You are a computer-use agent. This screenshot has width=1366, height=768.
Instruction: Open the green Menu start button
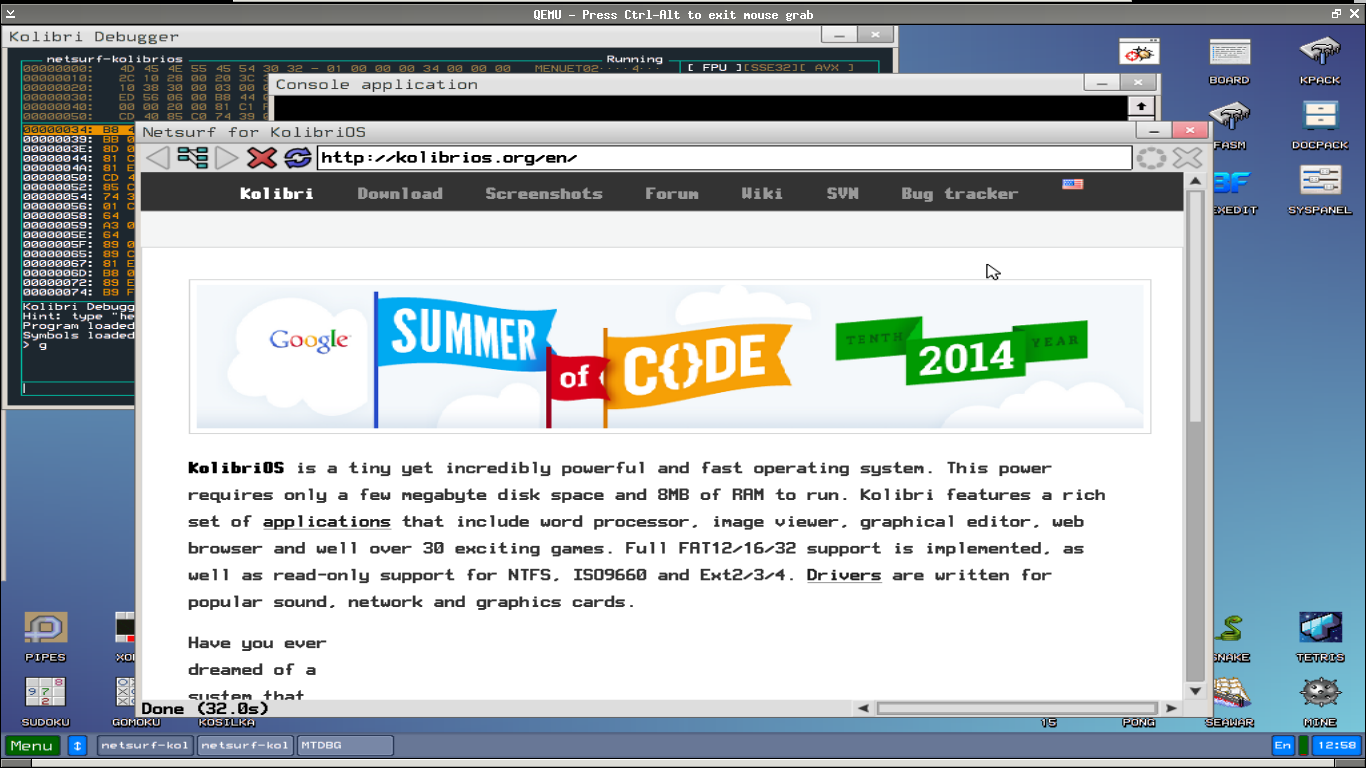pos(32,745)
